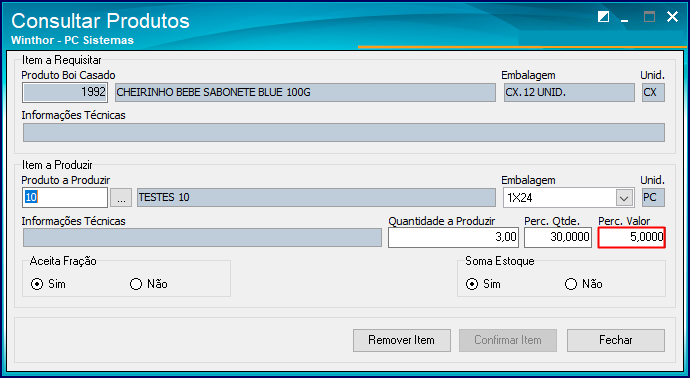Click the Perc. Valor field
Screen dimensions: 690x378
(x=631, y=238)
